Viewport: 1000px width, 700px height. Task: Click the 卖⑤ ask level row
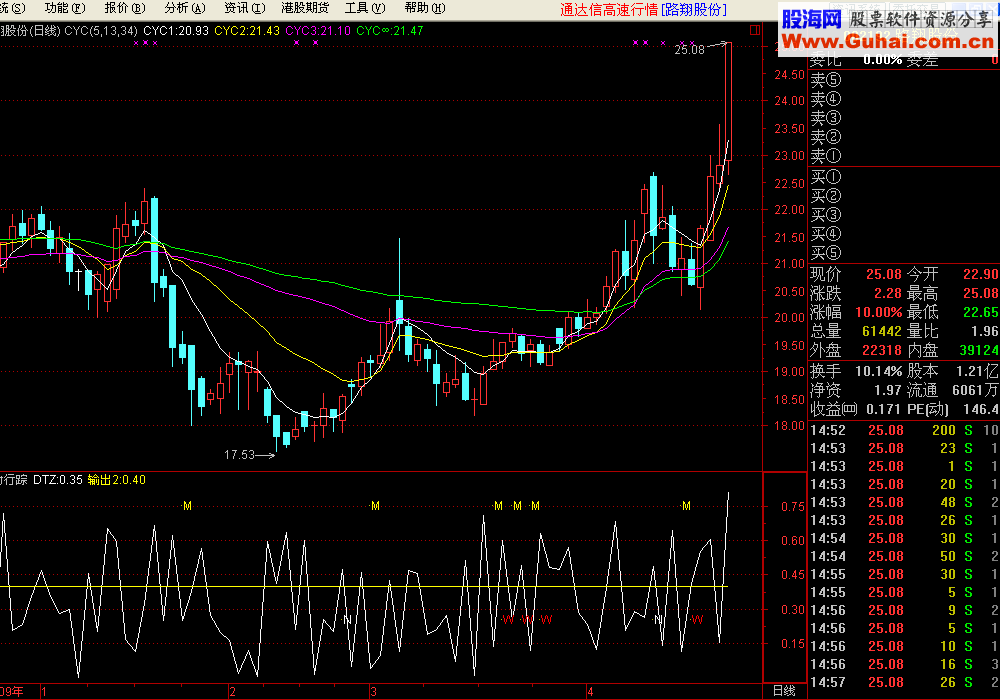click(904, 80)
